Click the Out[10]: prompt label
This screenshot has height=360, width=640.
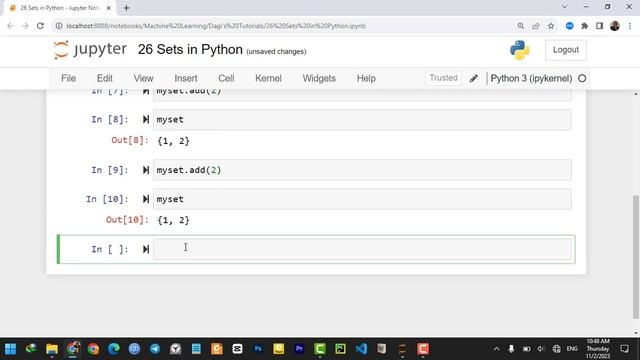(x=127, y=220)
